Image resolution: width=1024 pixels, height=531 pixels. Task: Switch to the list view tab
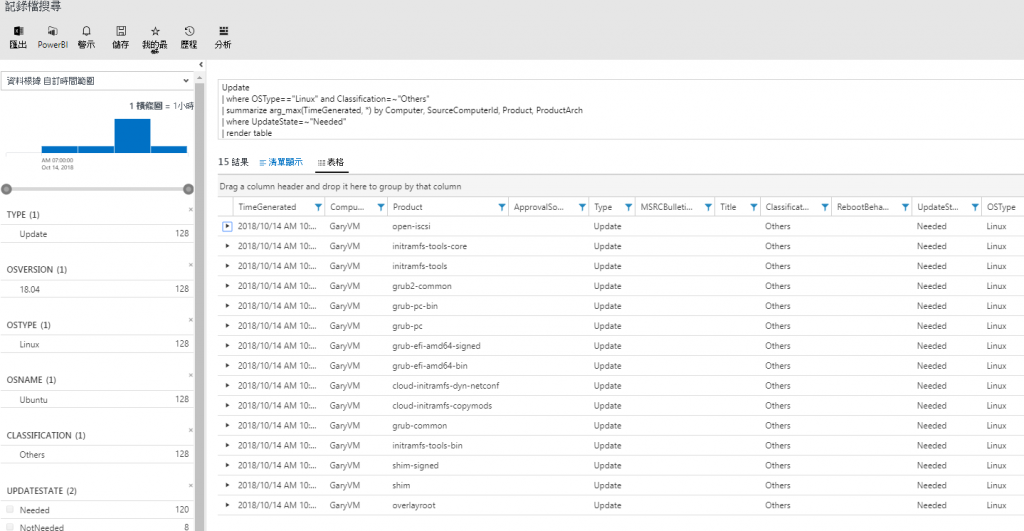pyautogui.click(x=281, y=162)
